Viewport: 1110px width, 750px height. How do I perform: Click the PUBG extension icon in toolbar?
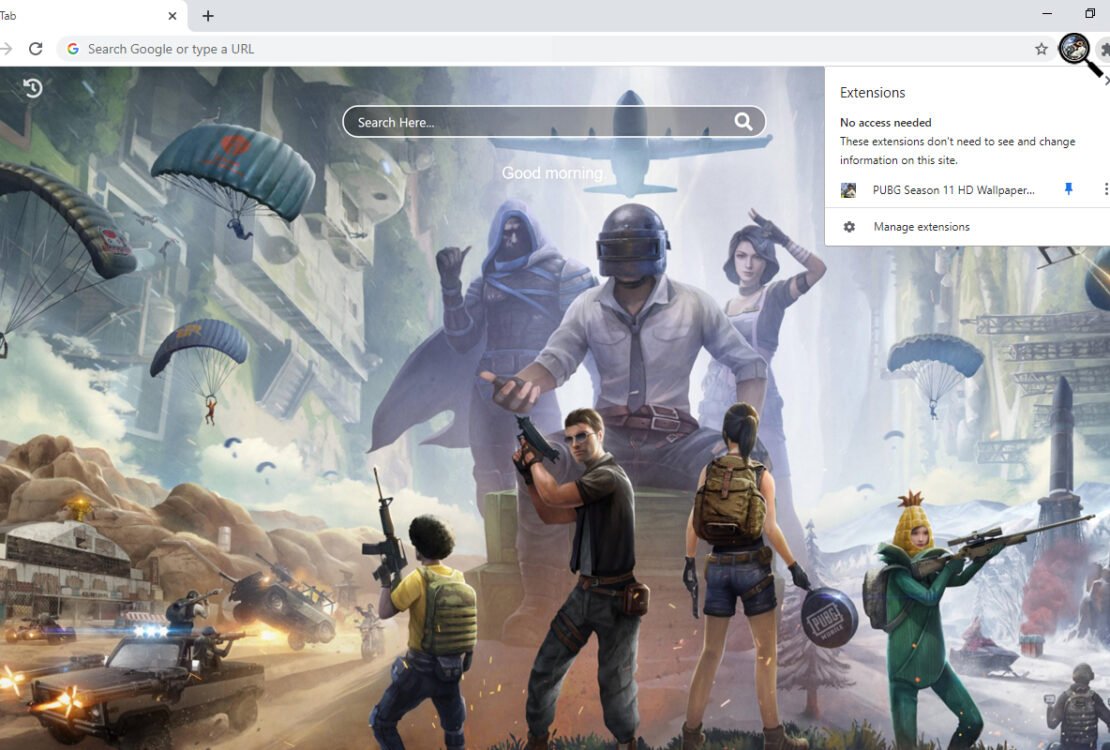[x=1074, y=48]
